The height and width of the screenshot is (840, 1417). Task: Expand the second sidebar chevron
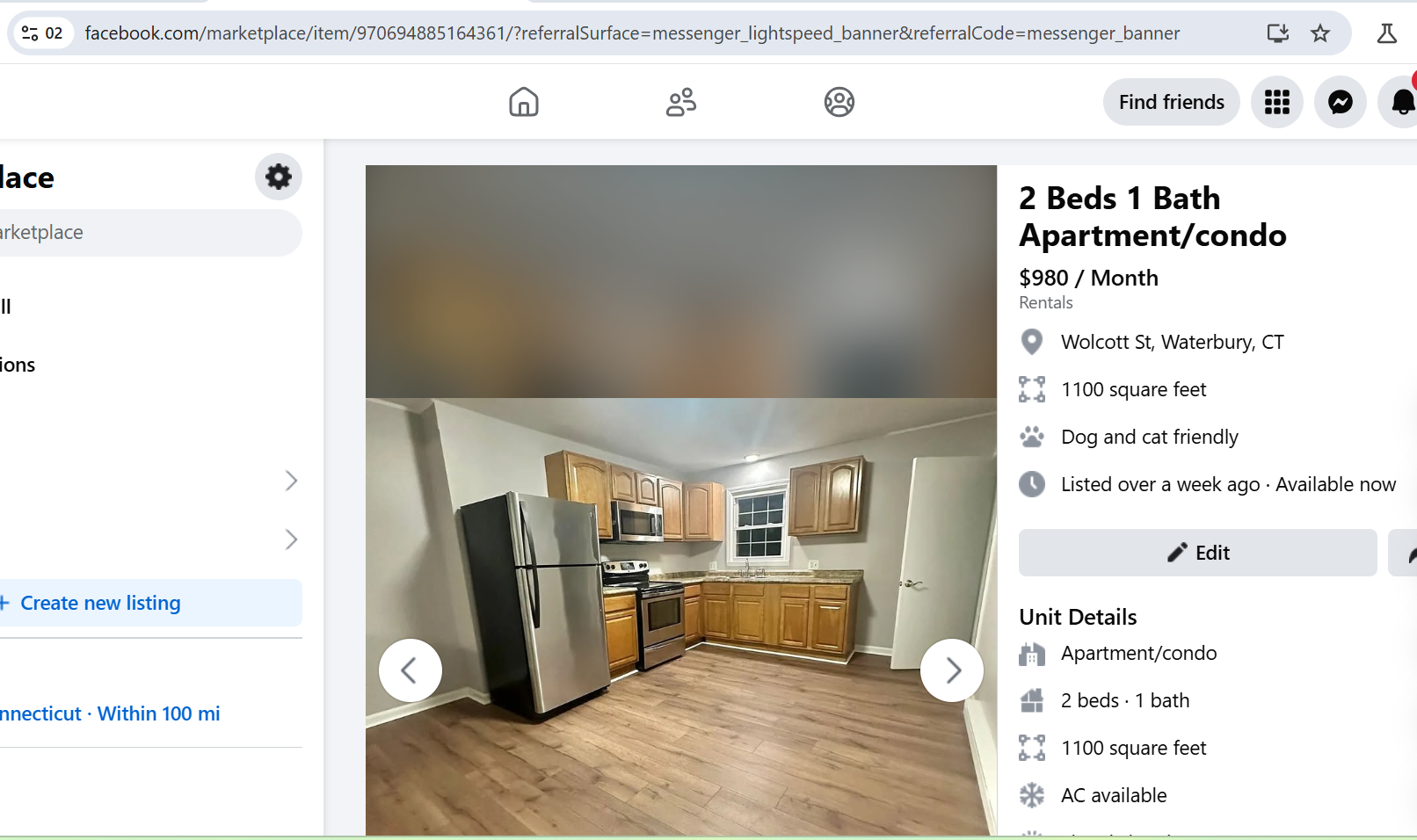click(x=291, y=539)
